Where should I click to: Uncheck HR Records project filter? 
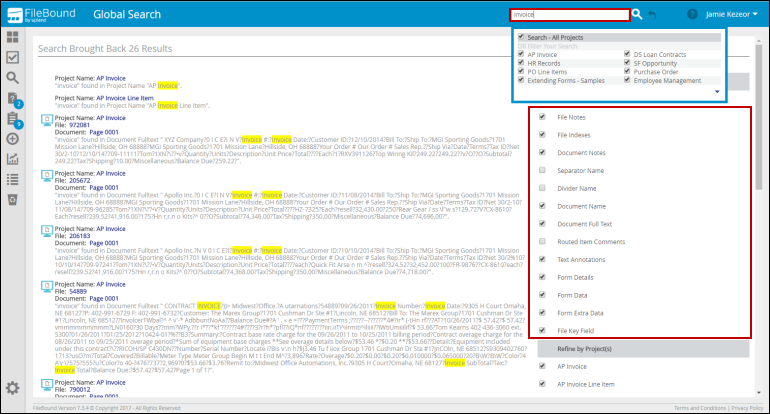point(521,63)
